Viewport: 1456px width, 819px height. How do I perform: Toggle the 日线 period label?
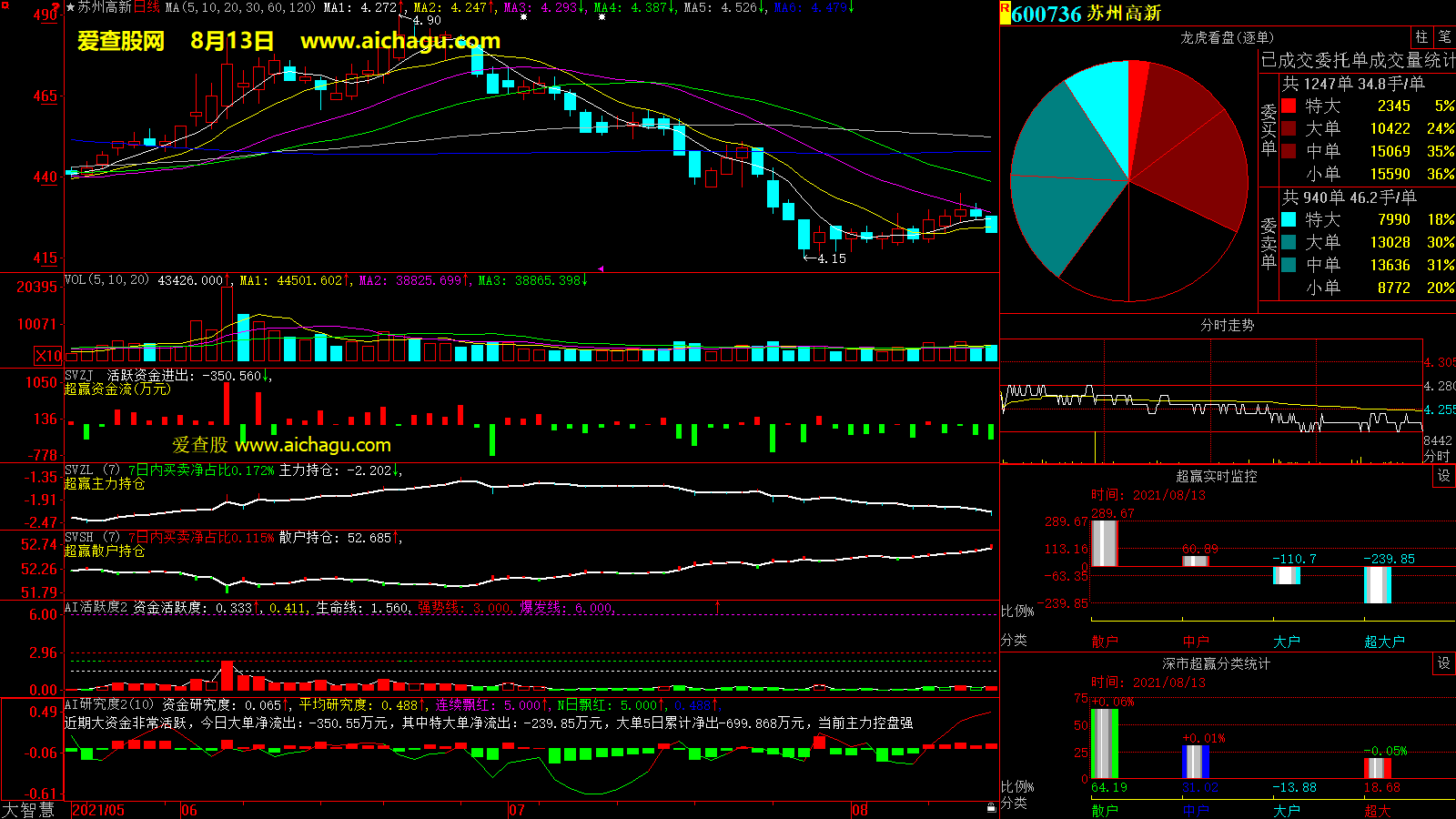tap(147, 7)
